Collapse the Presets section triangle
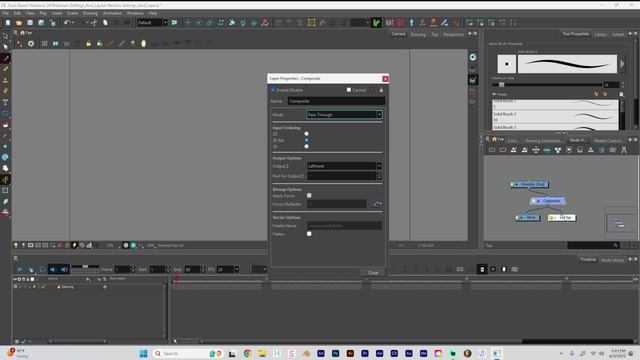640x360 pixels. click(494, 94)
